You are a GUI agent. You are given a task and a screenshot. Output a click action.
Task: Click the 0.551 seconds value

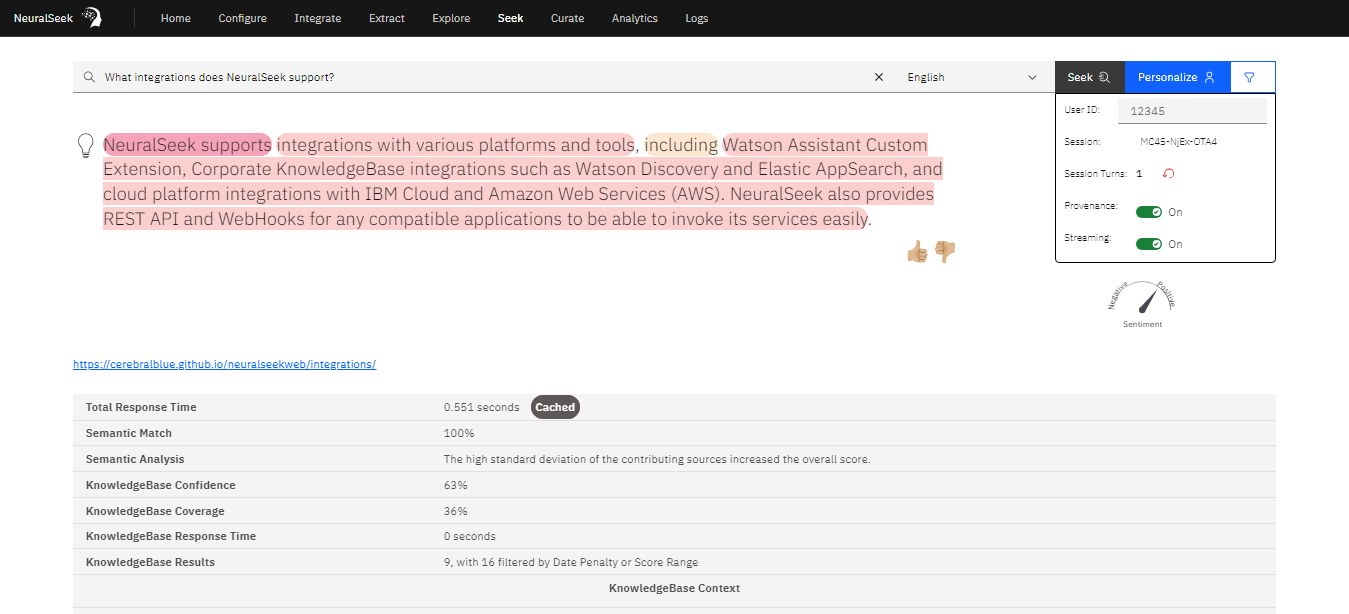tap(482, 407)
